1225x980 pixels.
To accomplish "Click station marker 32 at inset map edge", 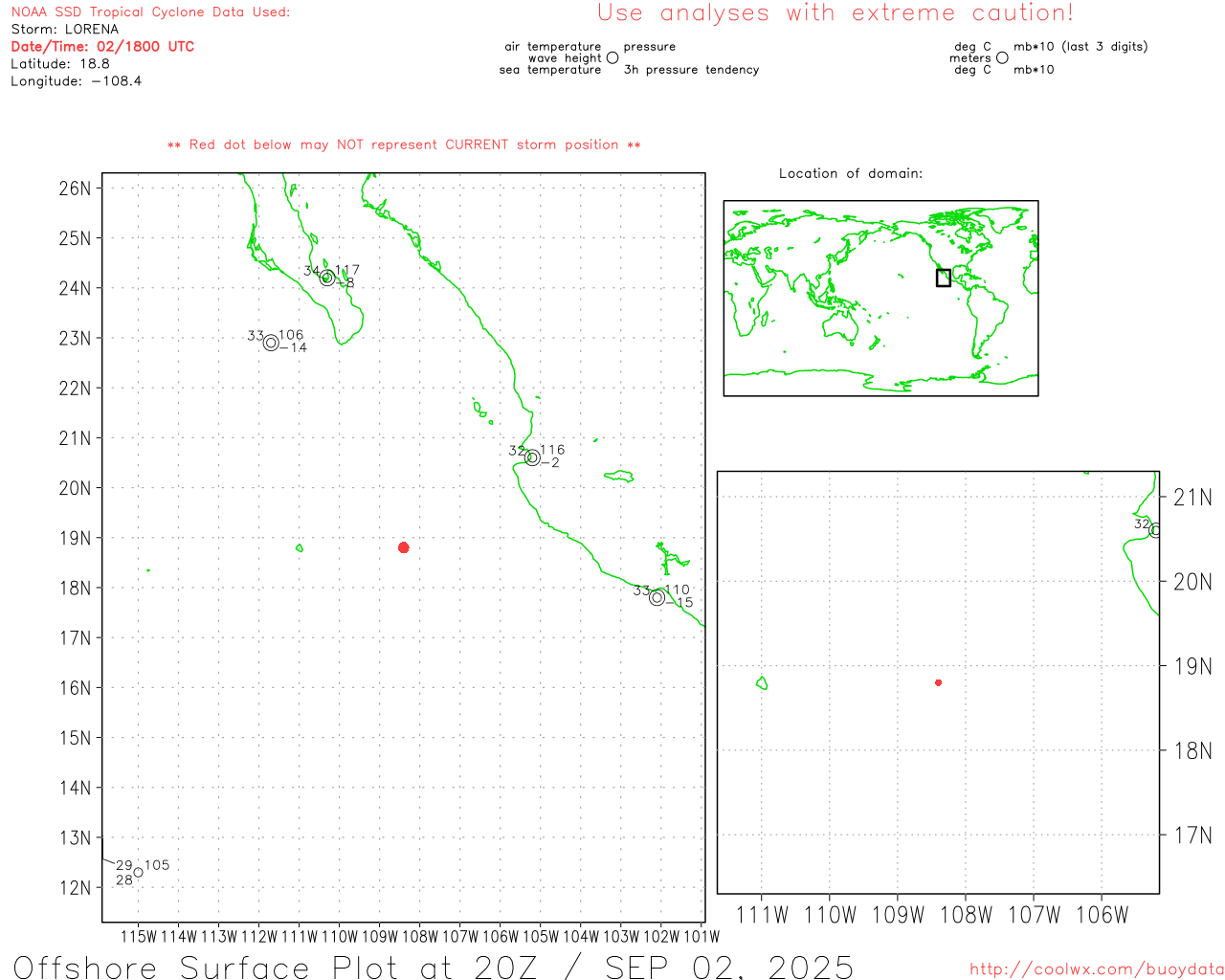I will point(1155,529).
